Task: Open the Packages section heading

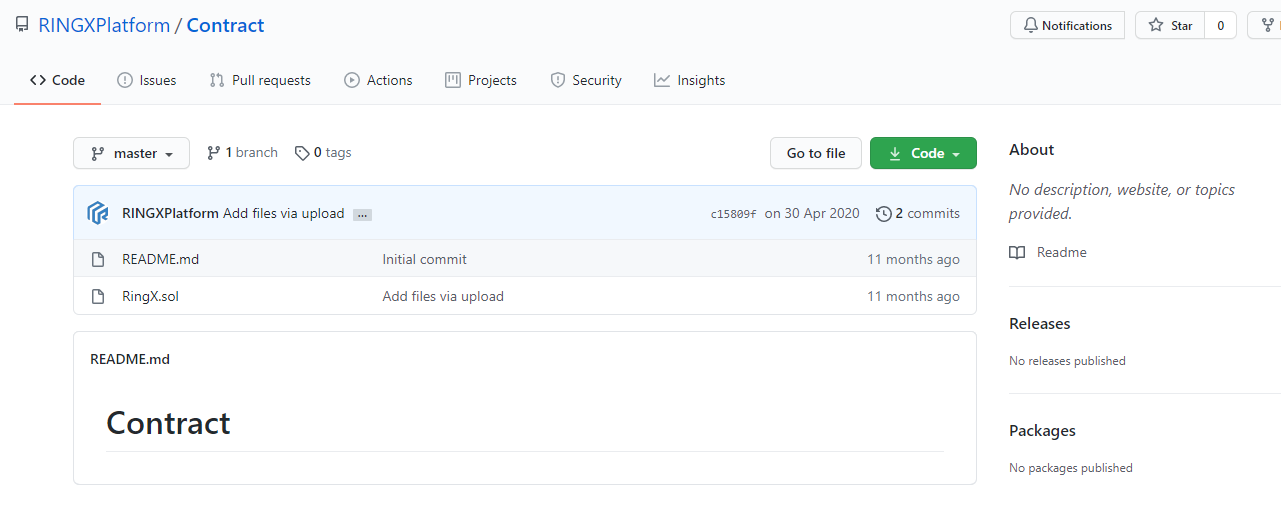Action: click(1042, 430)
